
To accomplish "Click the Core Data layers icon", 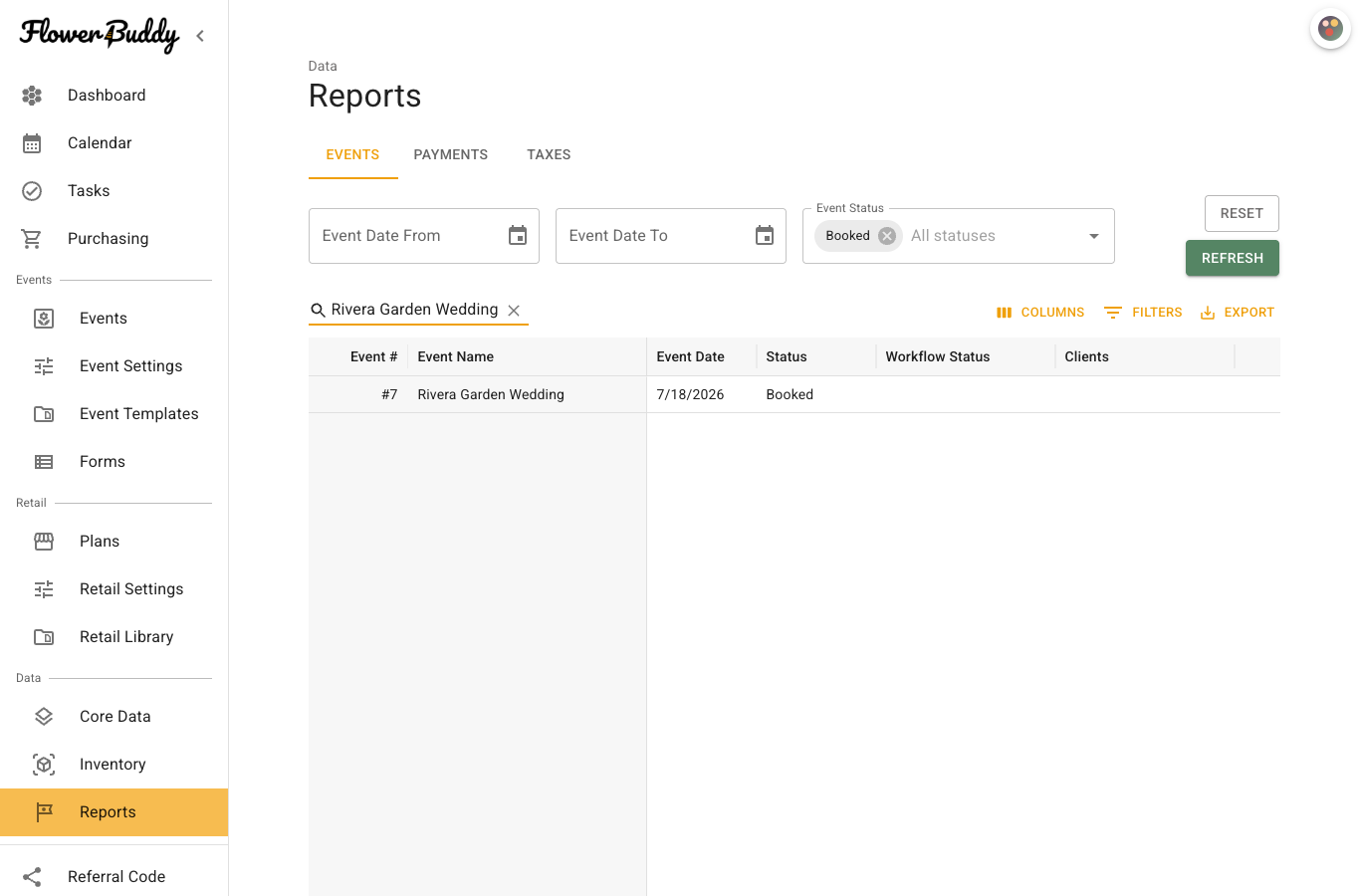I will click(44, 717).
